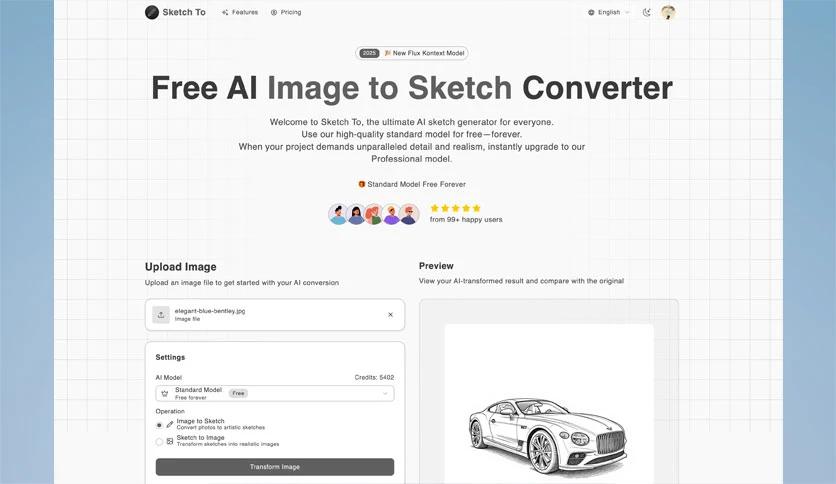The width and height of the screenshot is (836, 484).
Task: Click the Standard Model Free Forever label
Action: (416, 184)
